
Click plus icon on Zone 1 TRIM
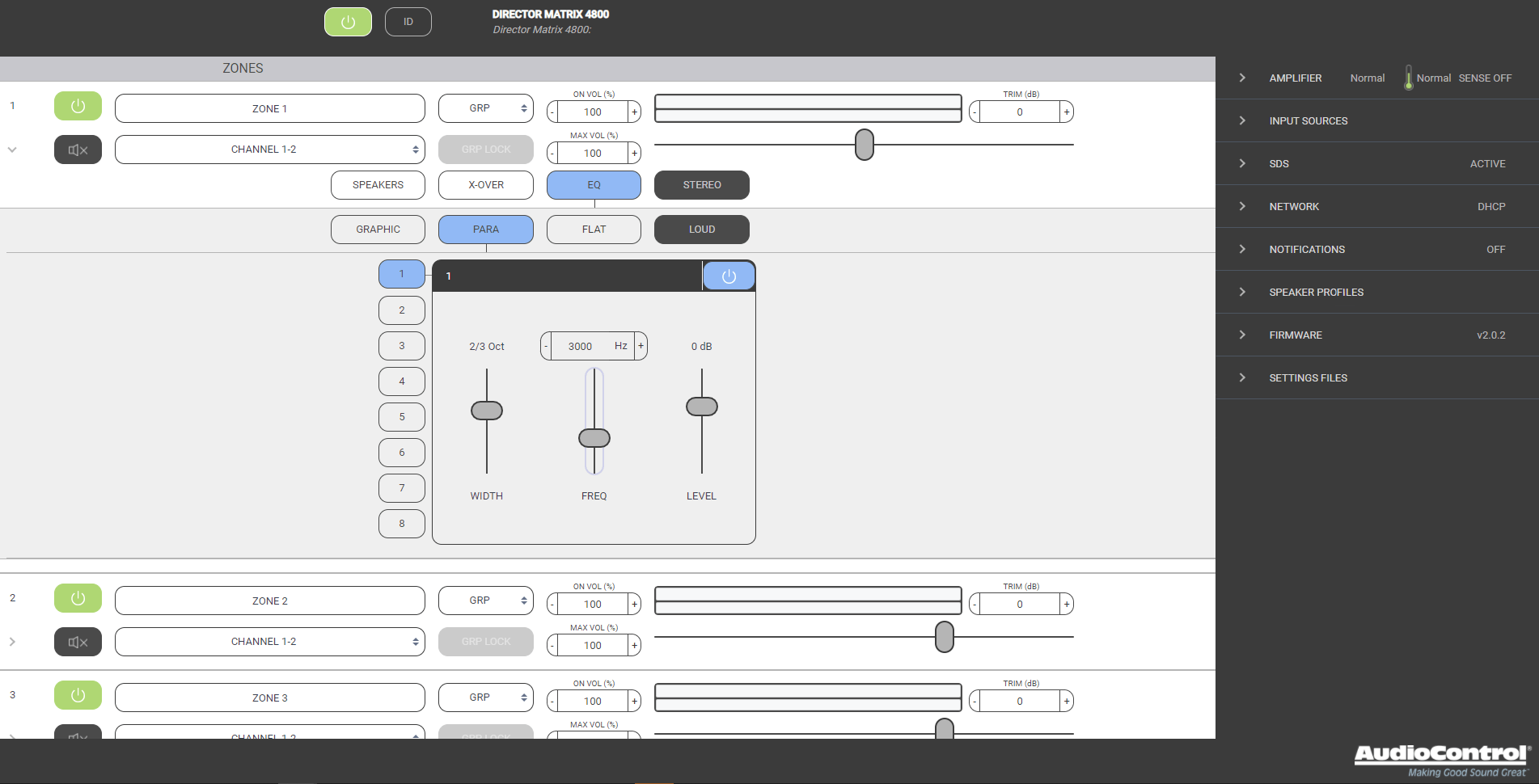coord(1067,112)
